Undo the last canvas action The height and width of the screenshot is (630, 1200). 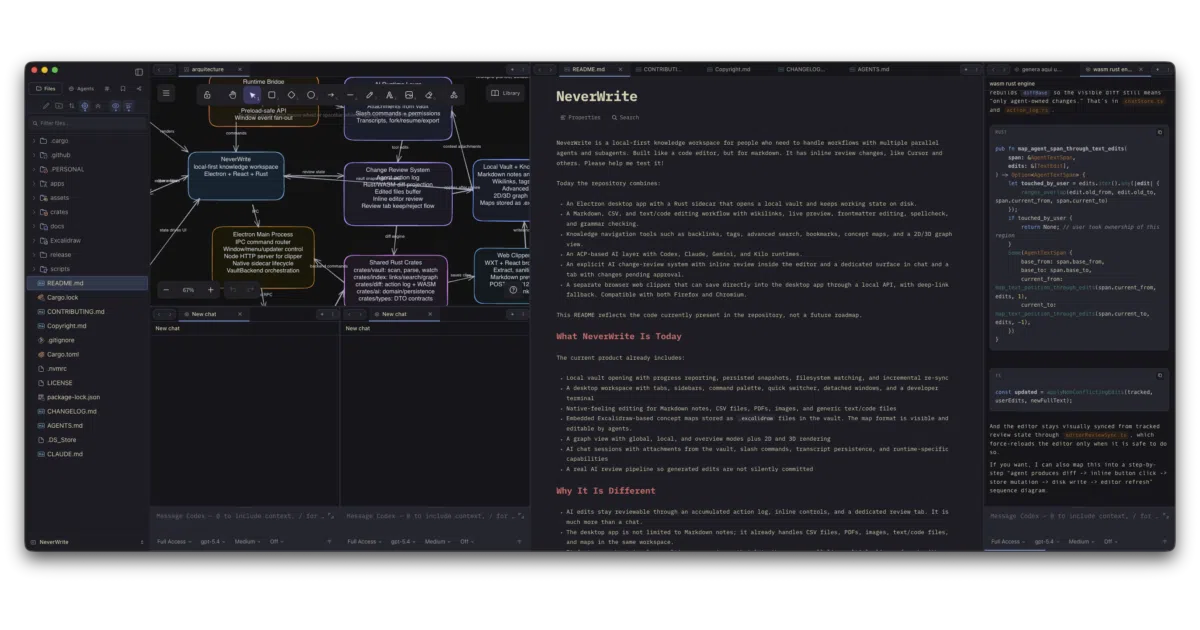click(232, 290)
